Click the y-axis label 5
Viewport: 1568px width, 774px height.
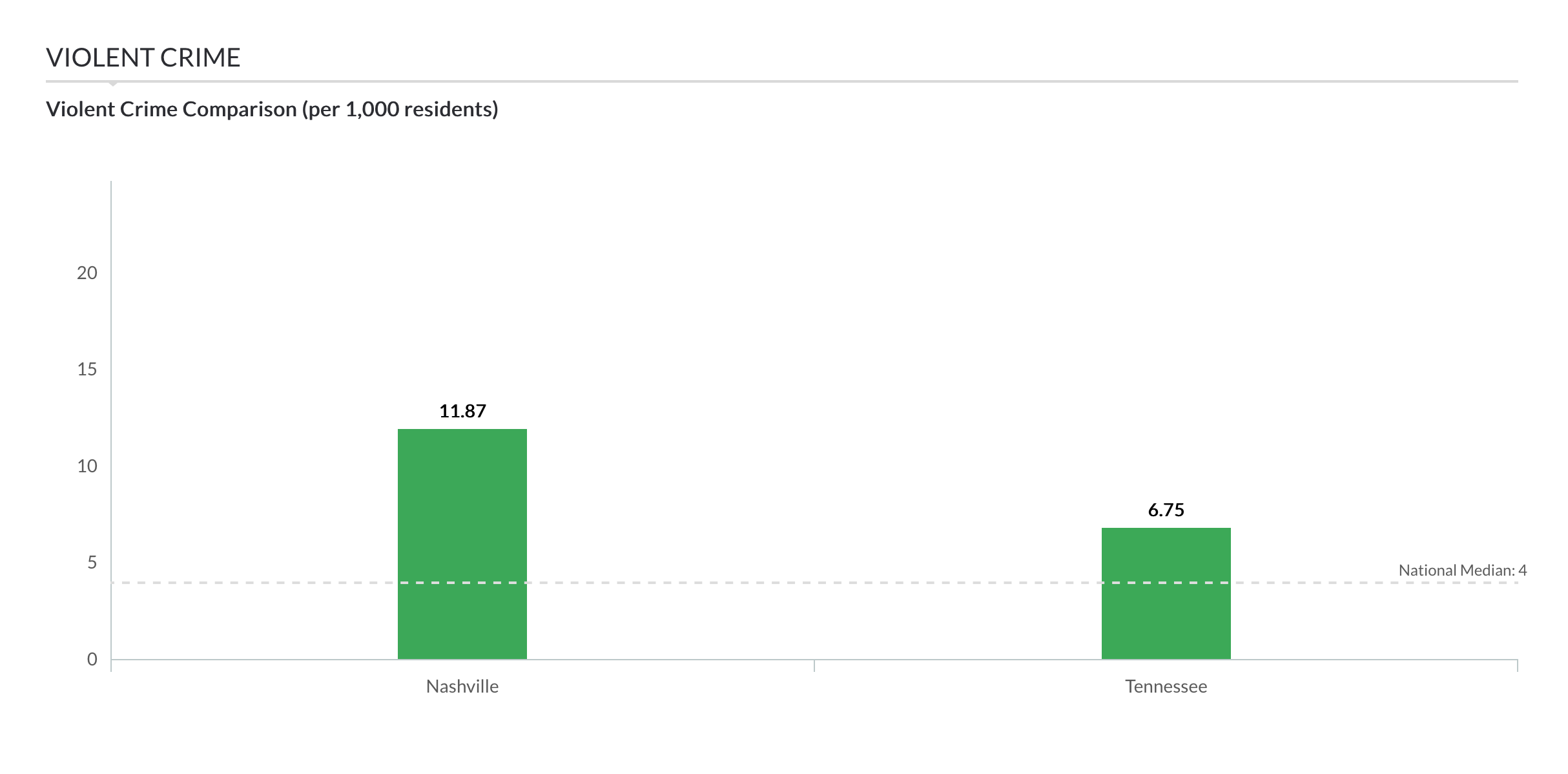(92, 563)
